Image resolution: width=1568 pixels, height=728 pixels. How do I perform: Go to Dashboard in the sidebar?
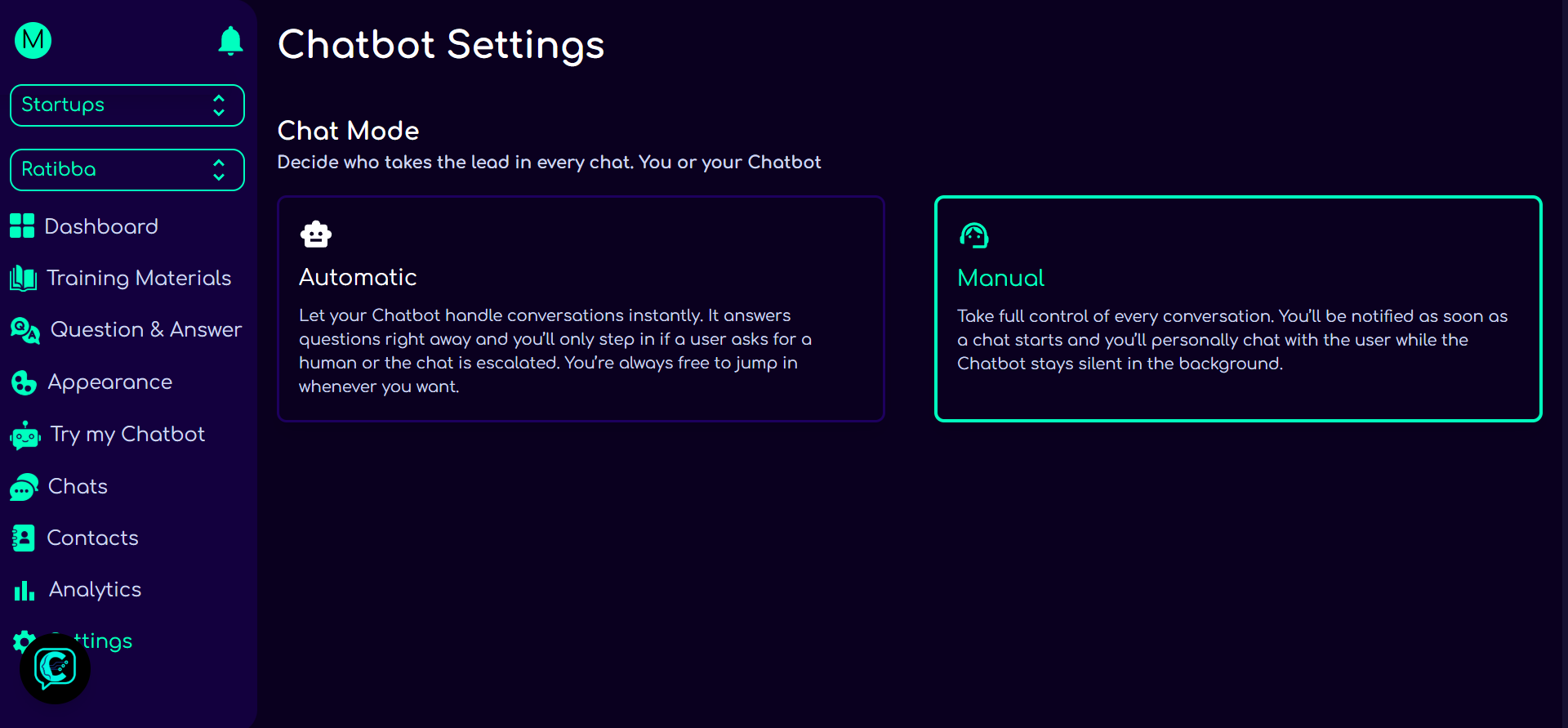pyautogui.click(x=101, y=226)
